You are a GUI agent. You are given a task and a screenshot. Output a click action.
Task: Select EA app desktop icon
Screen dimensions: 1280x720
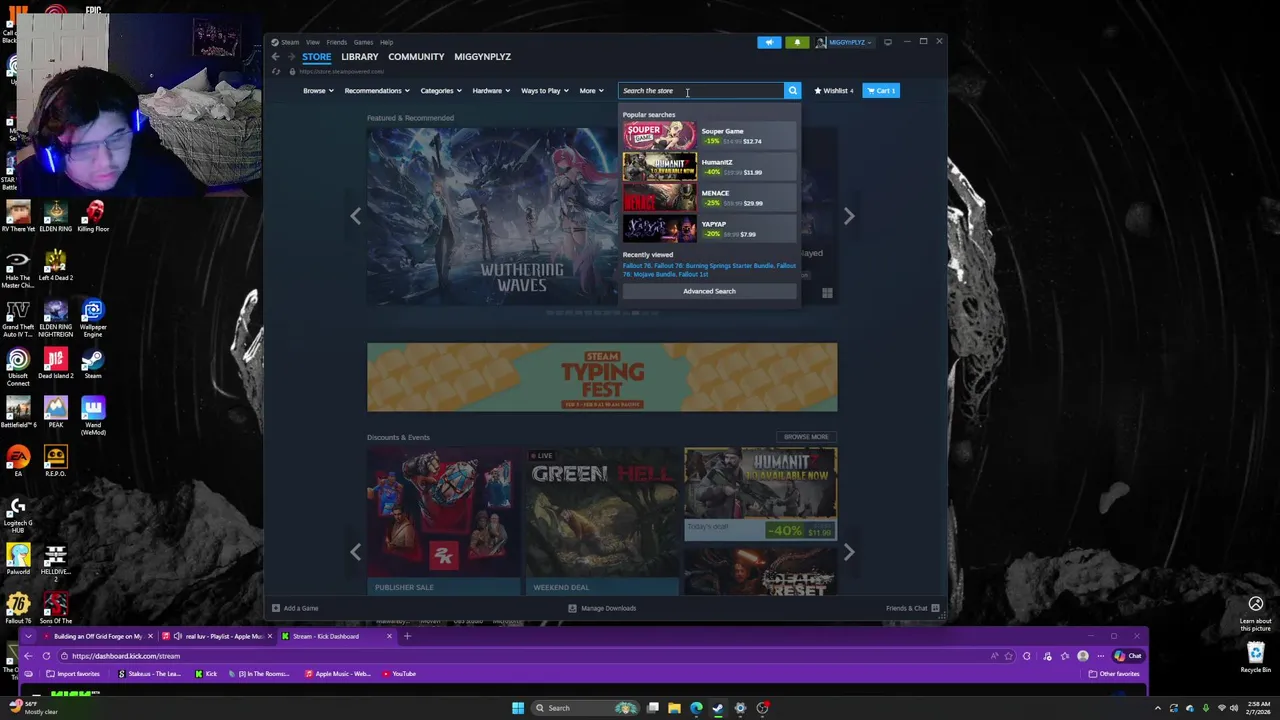click(x=18, y=461)
